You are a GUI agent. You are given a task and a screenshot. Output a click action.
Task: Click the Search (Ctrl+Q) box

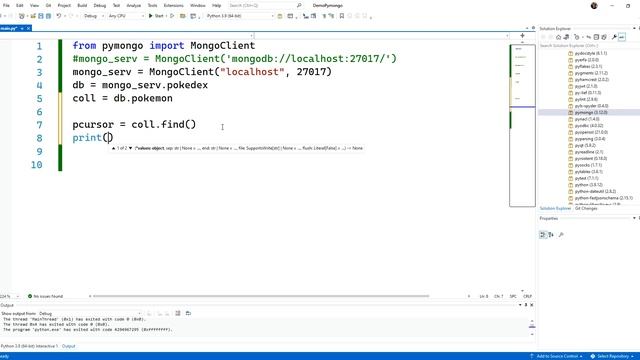pos(265,6)
